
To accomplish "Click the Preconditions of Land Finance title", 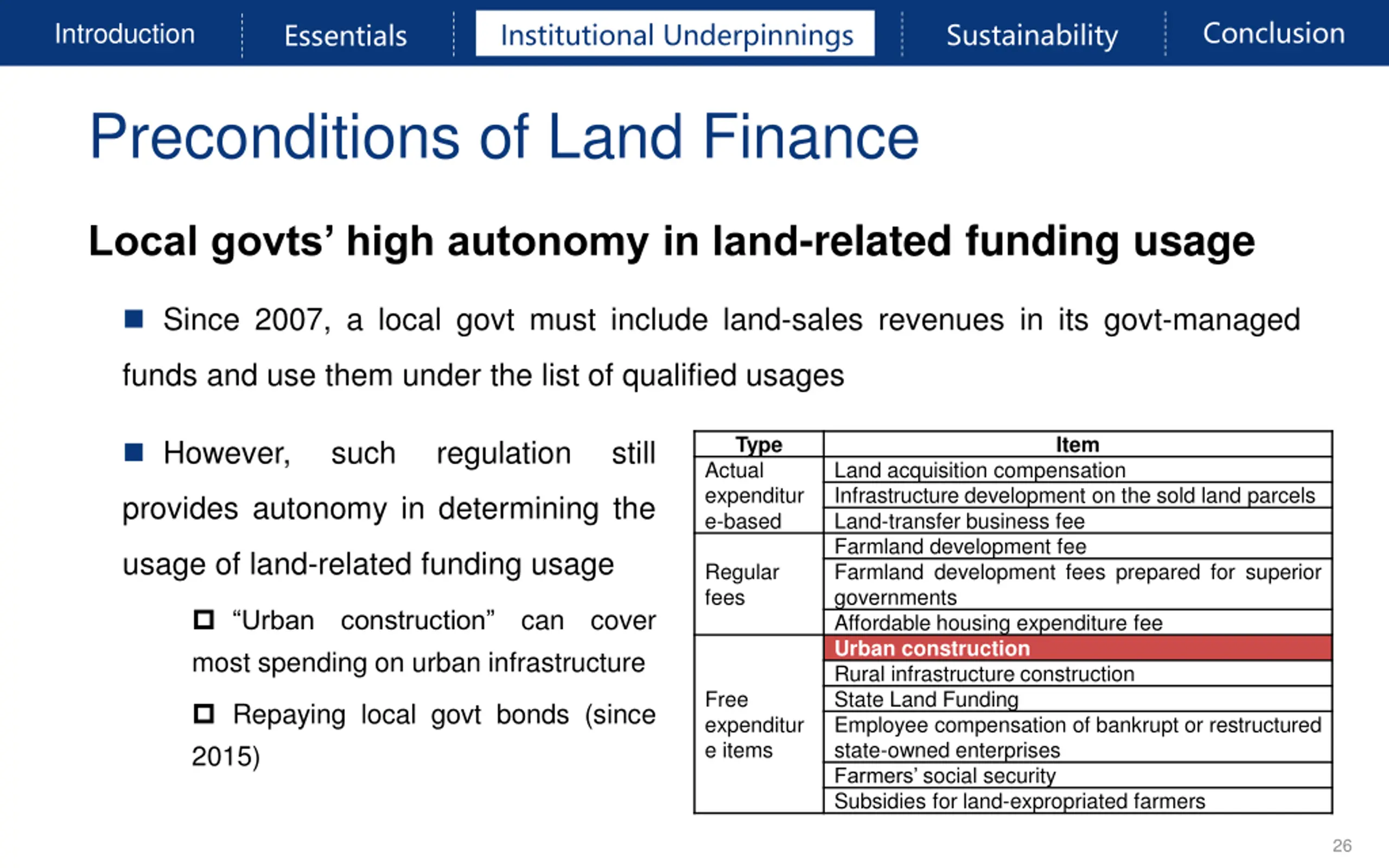I will click(504, 137).
